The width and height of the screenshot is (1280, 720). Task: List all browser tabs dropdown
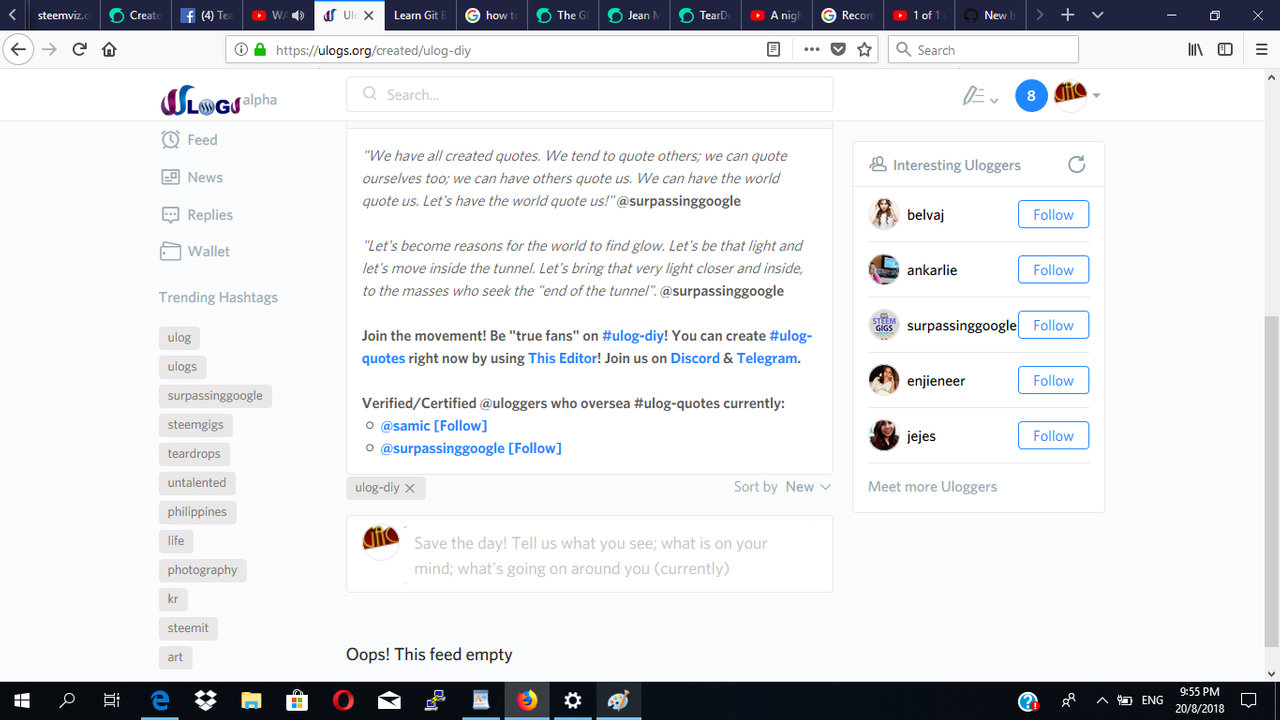tap(1098, 15)
